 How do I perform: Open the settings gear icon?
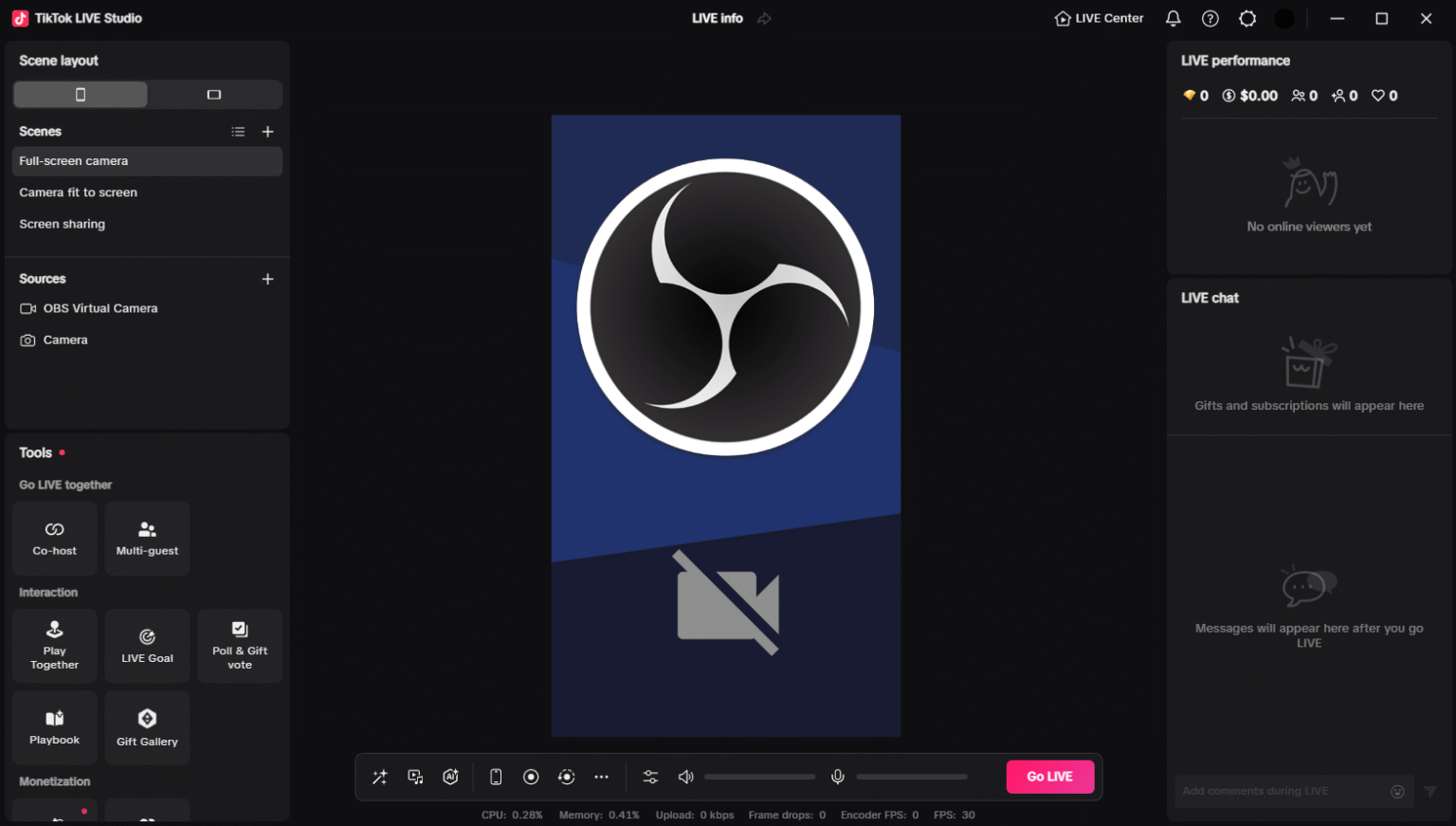(x=1247, y=18)
